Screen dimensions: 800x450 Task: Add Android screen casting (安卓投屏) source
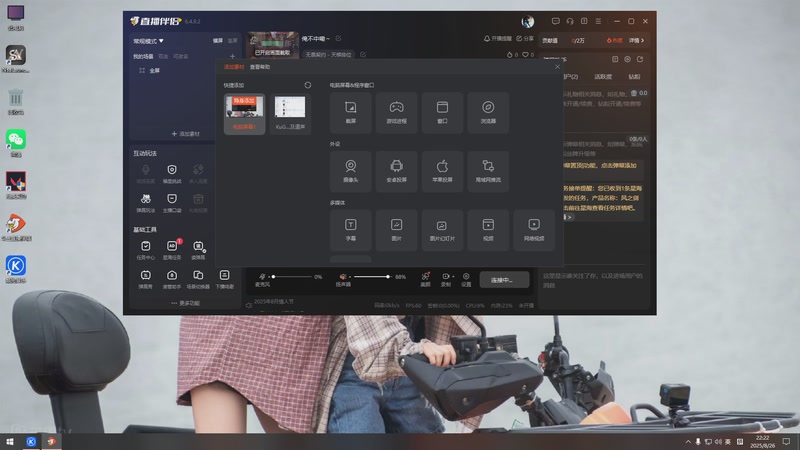[x=396, y=171]
